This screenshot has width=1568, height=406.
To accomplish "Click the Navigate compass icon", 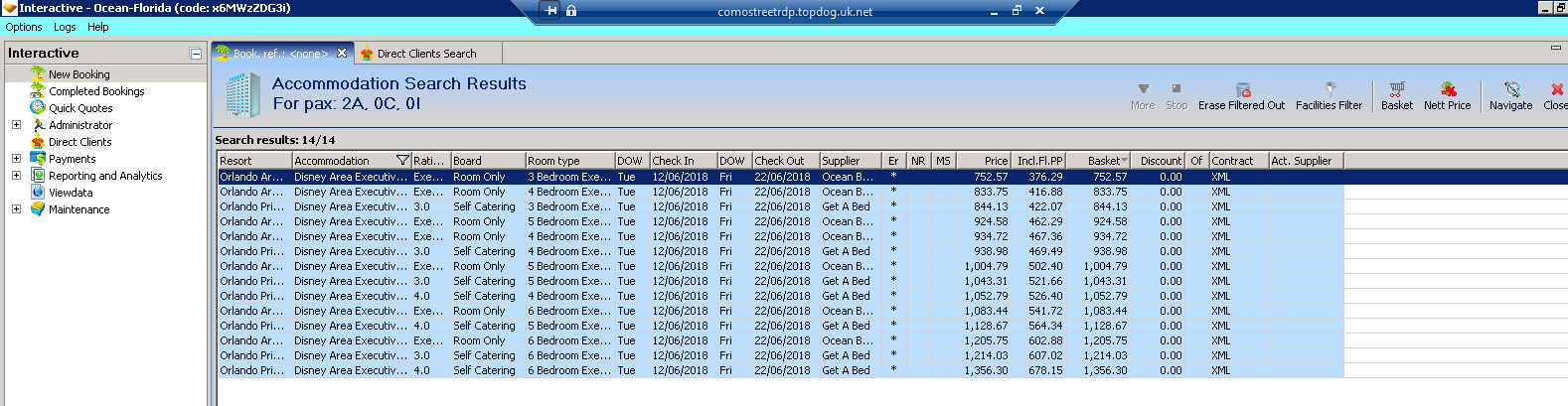I will click(1511, 88).
